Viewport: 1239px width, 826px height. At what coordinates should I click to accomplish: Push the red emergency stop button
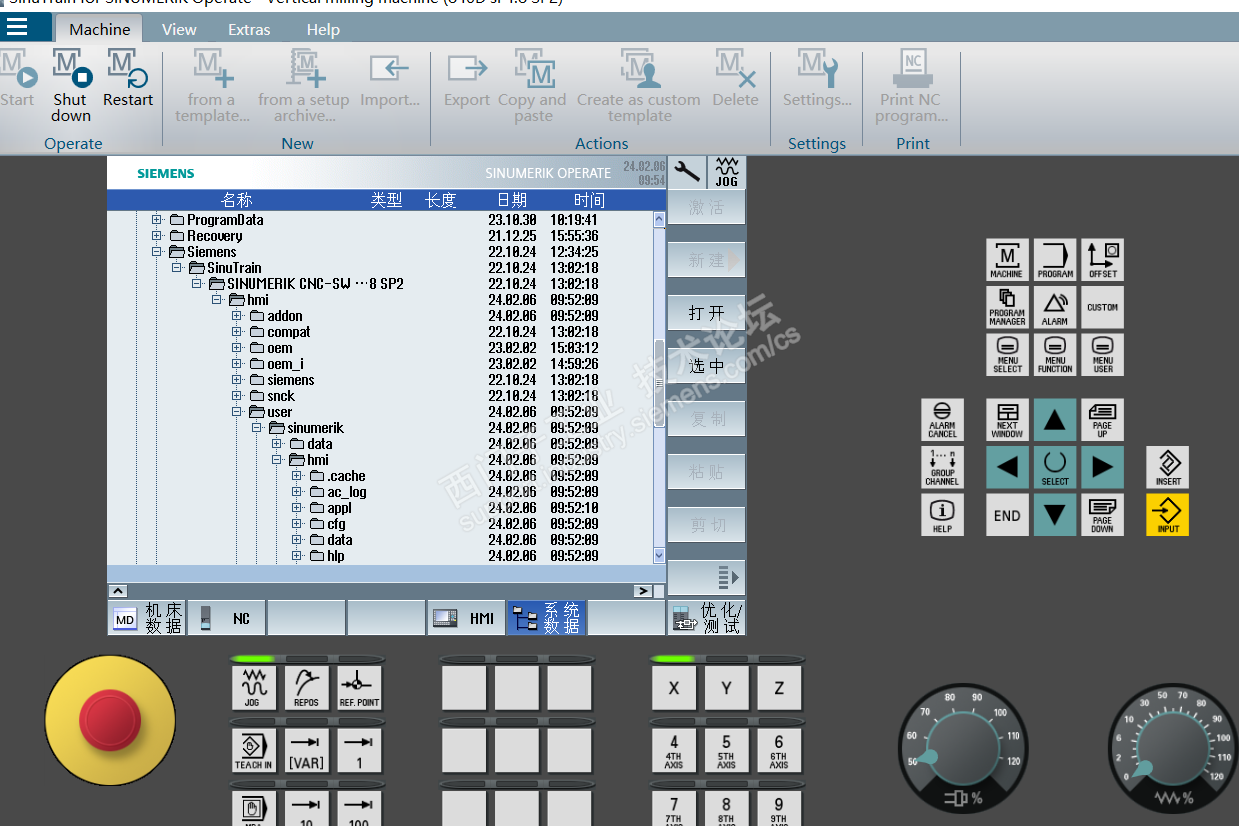[x=110, y=720]
